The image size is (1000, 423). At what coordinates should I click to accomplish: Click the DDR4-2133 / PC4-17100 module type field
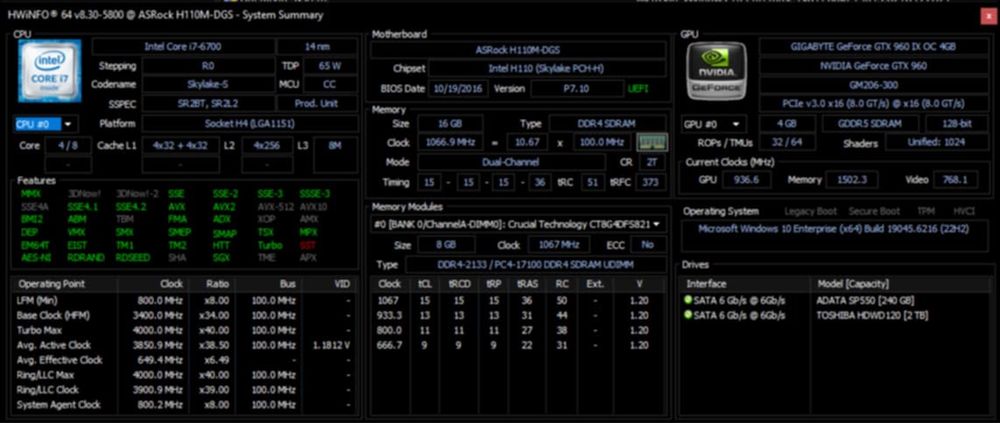[535, 264]
